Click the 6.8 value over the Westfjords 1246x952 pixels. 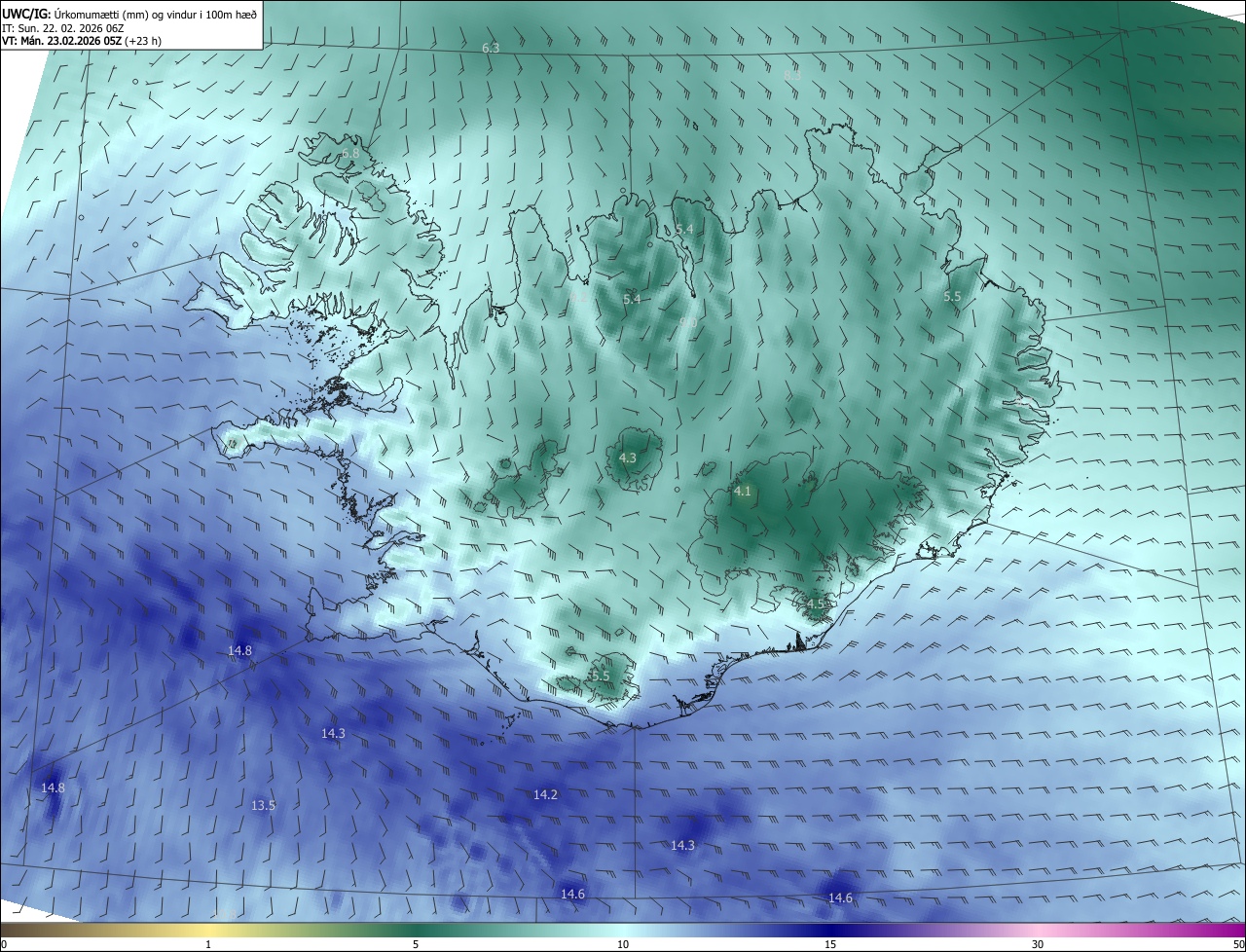pyautogui.click(x=350, y=154)
